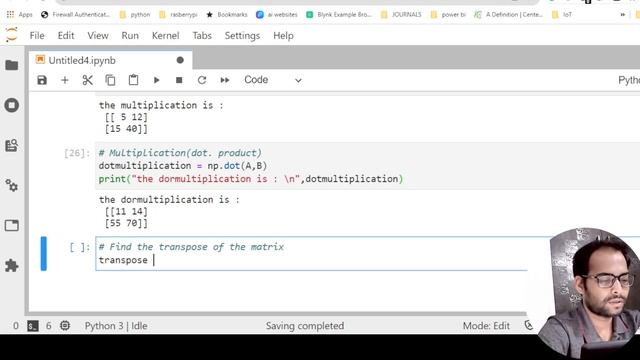
Task: Open the property inspector gears icon
Action: pyautogui.click(x=12, y=186)
